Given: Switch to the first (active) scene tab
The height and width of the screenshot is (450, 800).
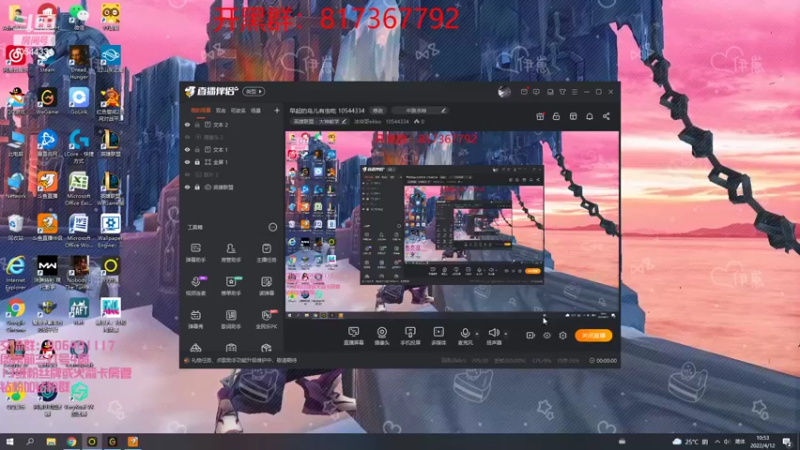Looking at the screenshot, I should pos(201,110).
